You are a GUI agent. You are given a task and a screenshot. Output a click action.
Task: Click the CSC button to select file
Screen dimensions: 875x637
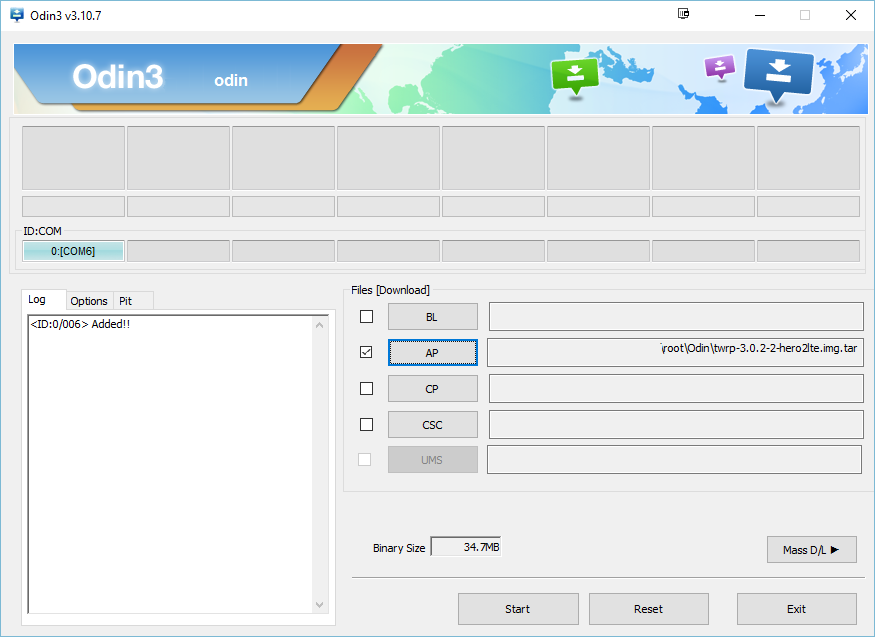pyautogui.click(x=432, y=425)
